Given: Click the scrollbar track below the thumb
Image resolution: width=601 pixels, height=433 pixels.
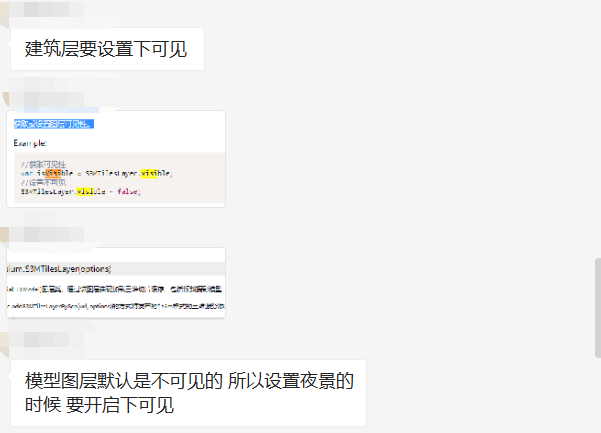Looking at the screenshot, I should [598, 395].
